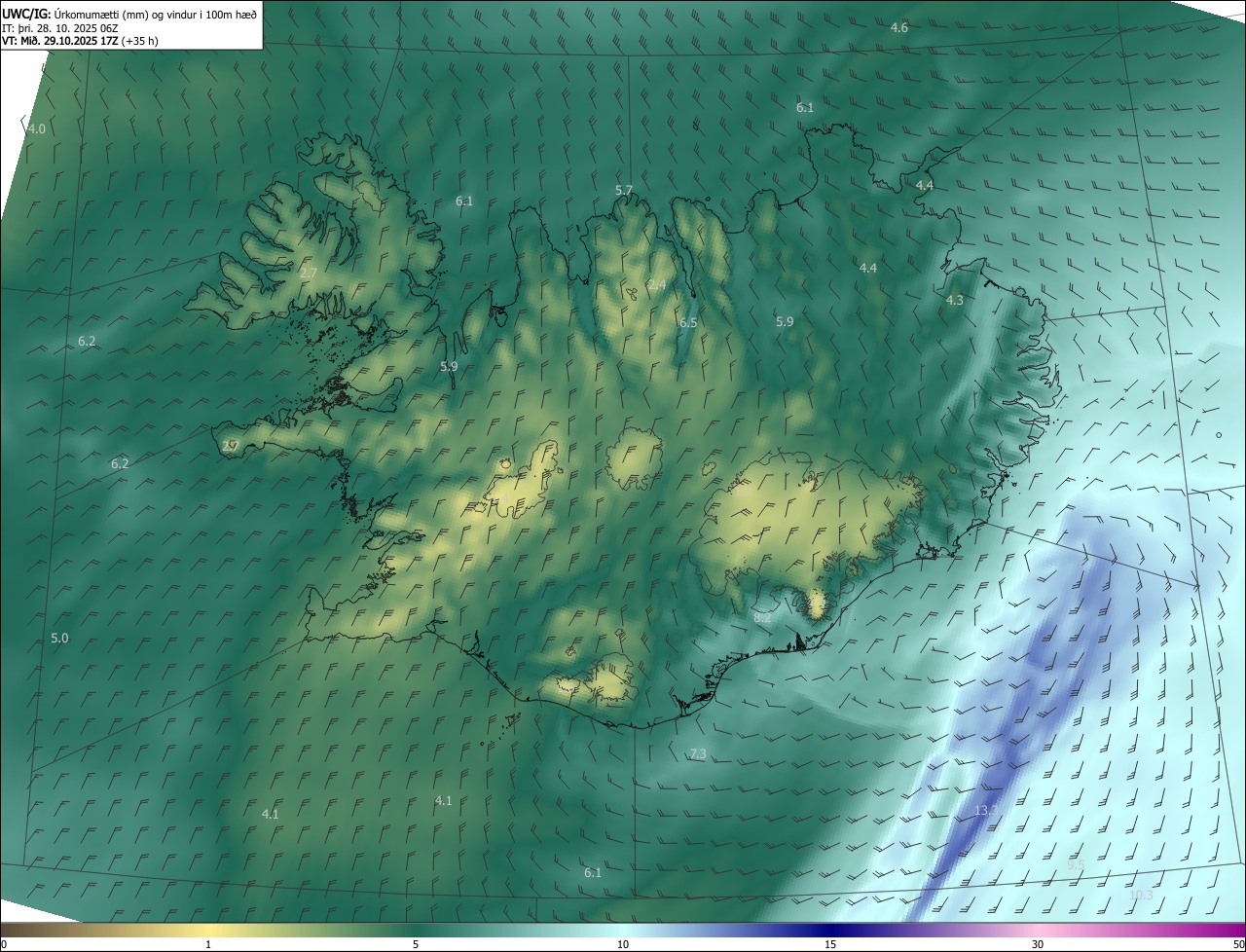Click the colour bar tick label "50"
The width and height of the screenshot is (1246, 952).
[1238, 944]
